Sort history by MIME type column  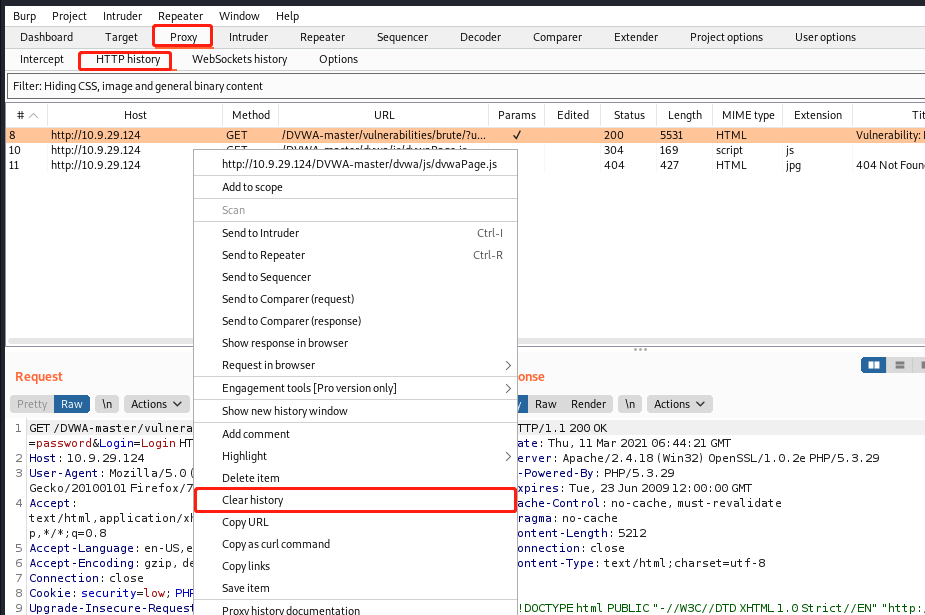748,115
